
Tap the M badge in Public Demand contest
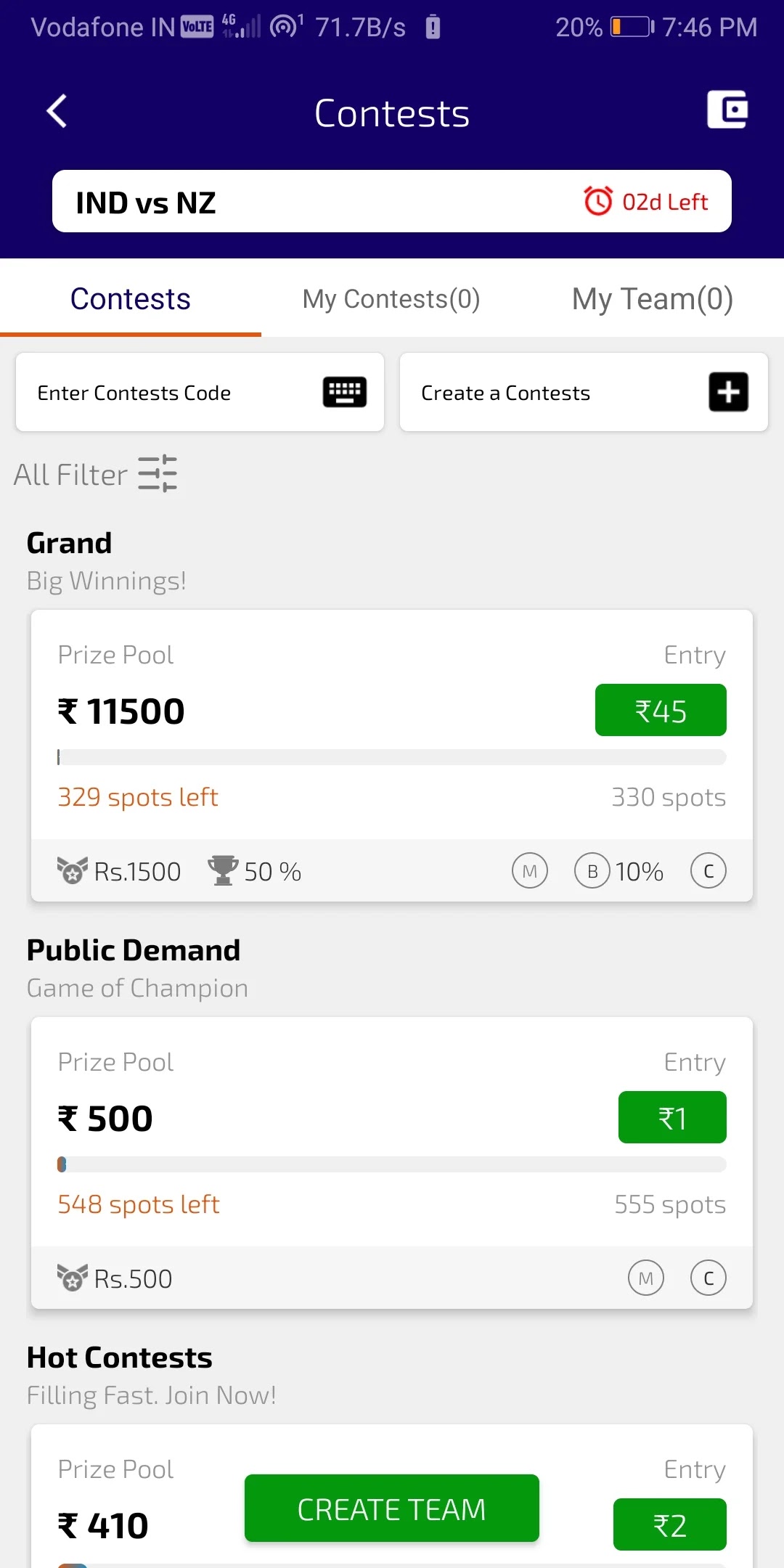[646, 1278]
